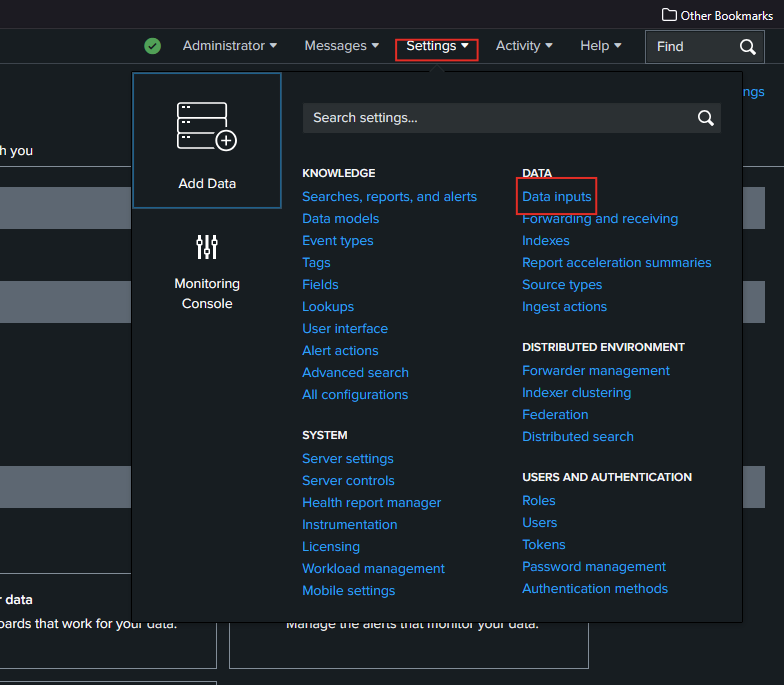
Task: Open User interface settings
Action: pos(344,328)
